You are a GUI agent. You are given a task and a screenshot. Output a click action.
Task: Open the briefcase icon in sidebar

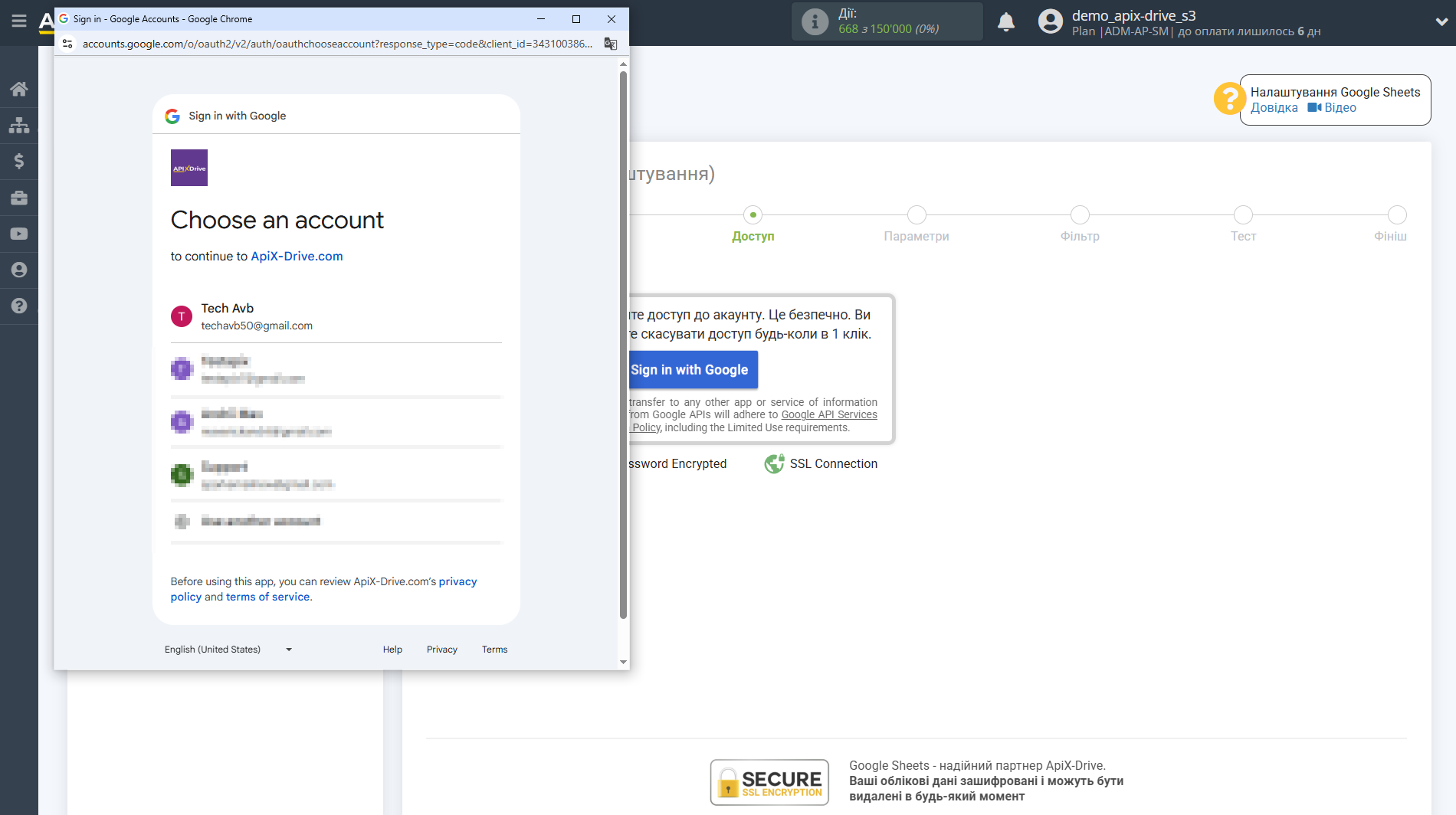(x=19, y=198)
